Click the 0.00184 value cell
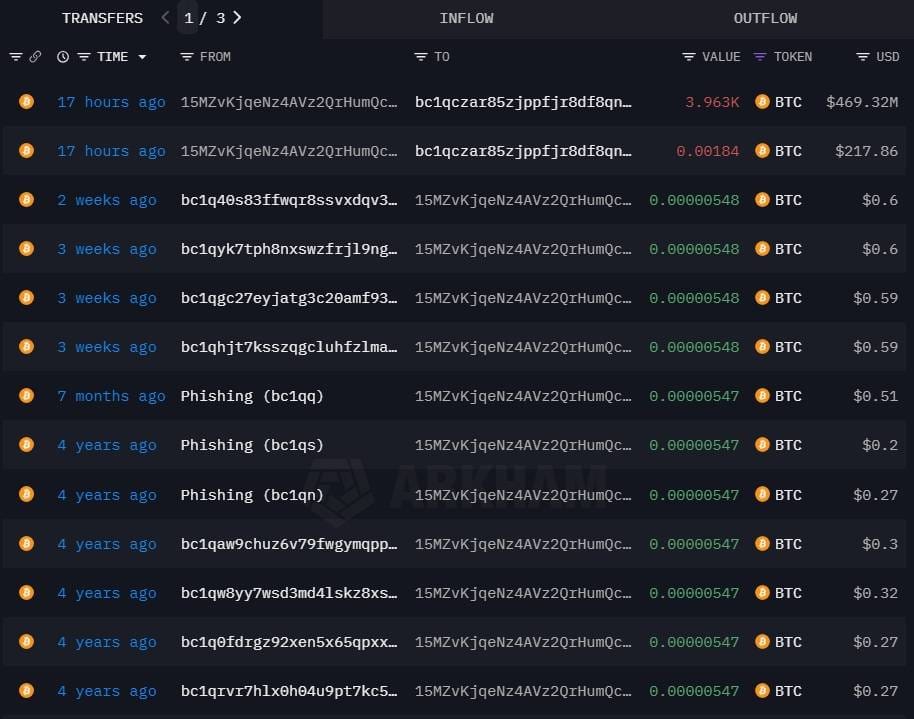914x719 pixels. pyautogui.click(x=708, y=151)
